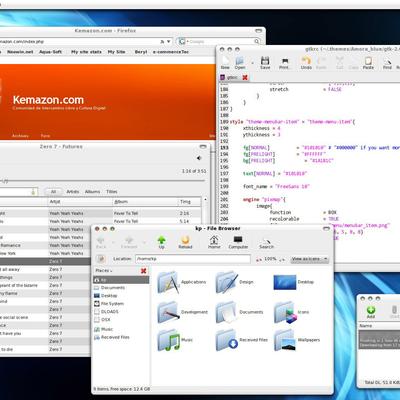Open the View as Icons dropdown
The image size is (400, 400).
click(x=309, y=259)
